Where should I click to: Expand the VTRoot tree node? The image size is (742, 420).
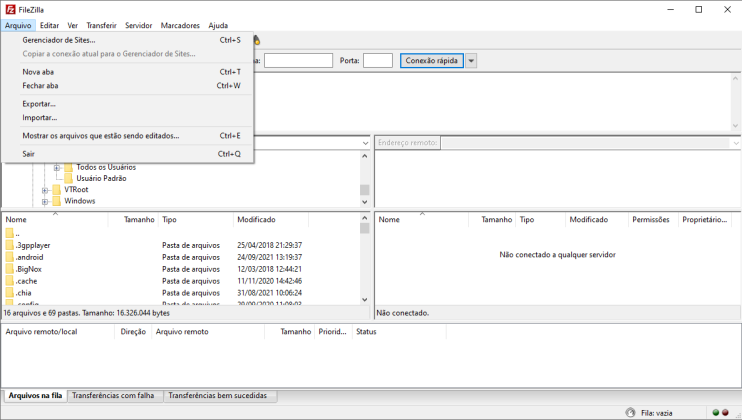click(x=45, y=190)
